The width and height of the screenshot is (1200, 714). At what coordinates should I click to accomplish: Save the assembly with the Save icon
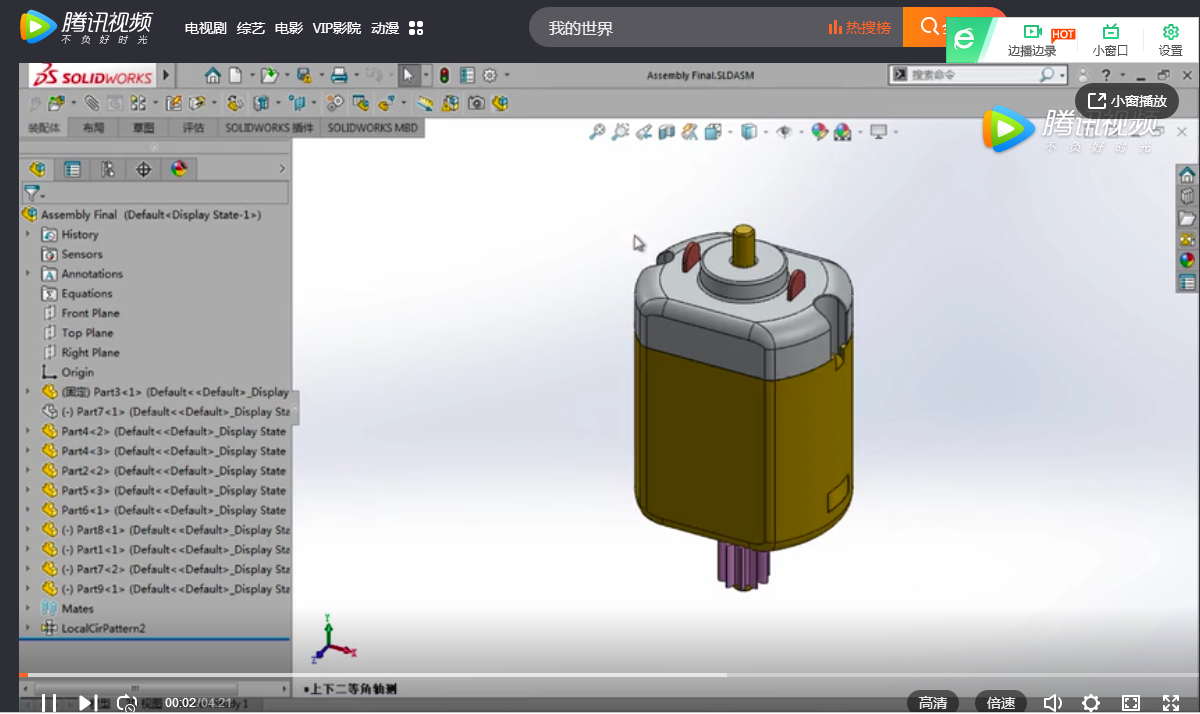click(x=304, y=75)
